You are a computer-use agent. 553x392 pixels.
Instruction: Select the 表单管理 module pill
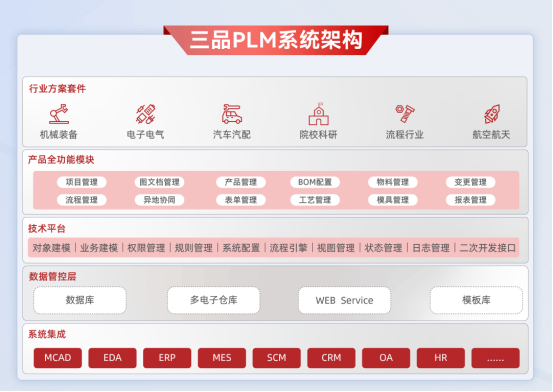tap(241, 200)
